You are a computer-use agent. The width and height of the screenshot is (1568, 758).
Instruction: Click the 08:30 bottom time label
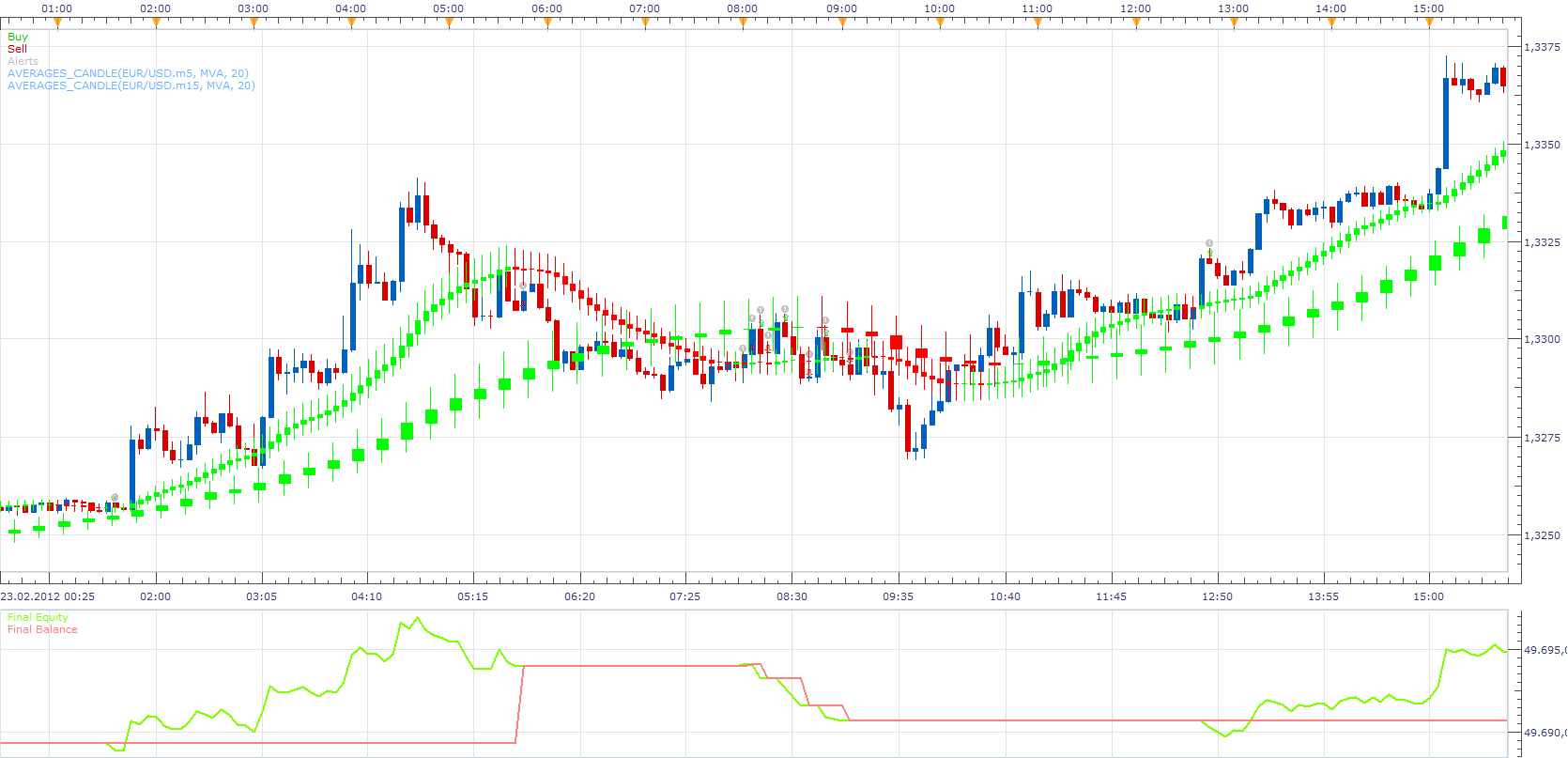[x=792, y=596]
